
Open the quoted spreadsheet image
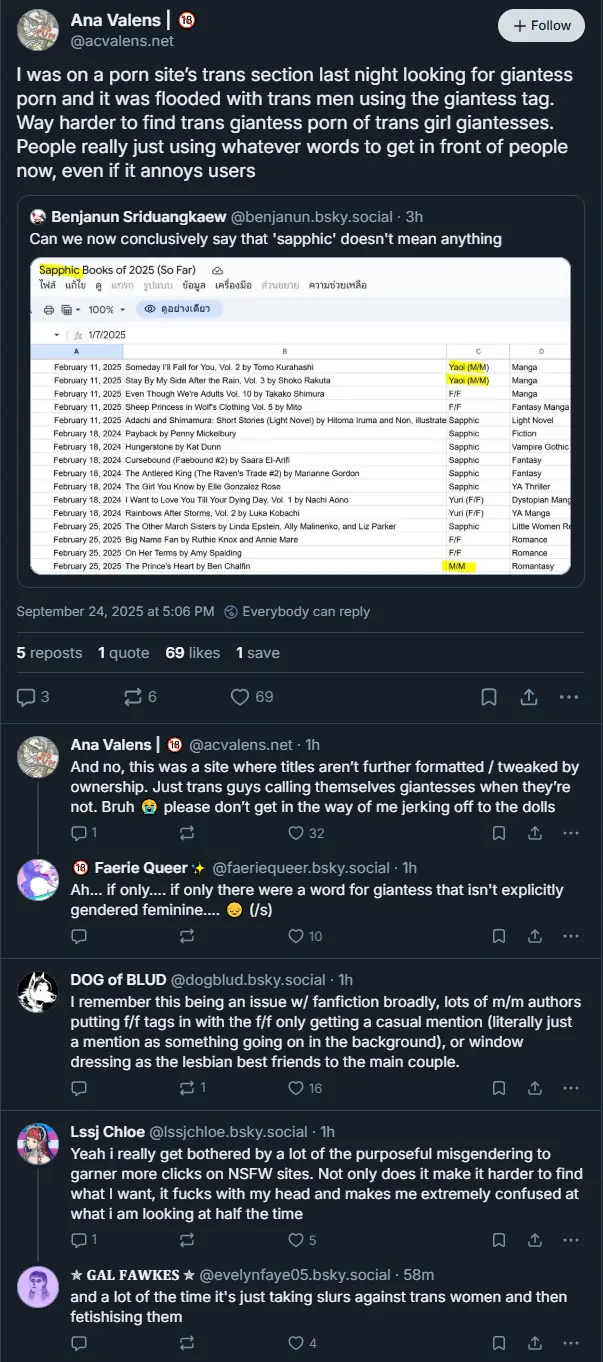pos(300,415)
